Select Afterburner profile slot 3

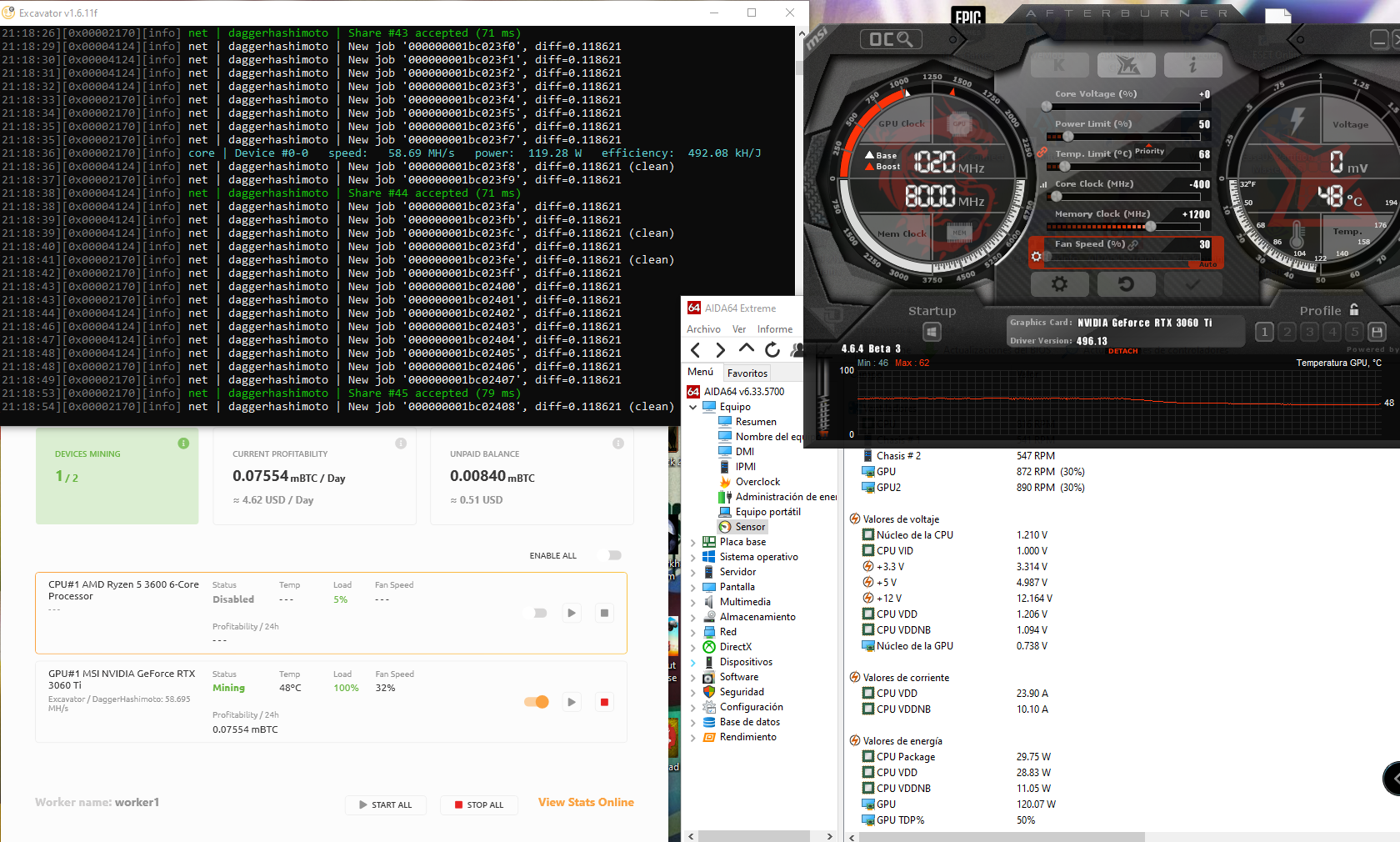1309,332
